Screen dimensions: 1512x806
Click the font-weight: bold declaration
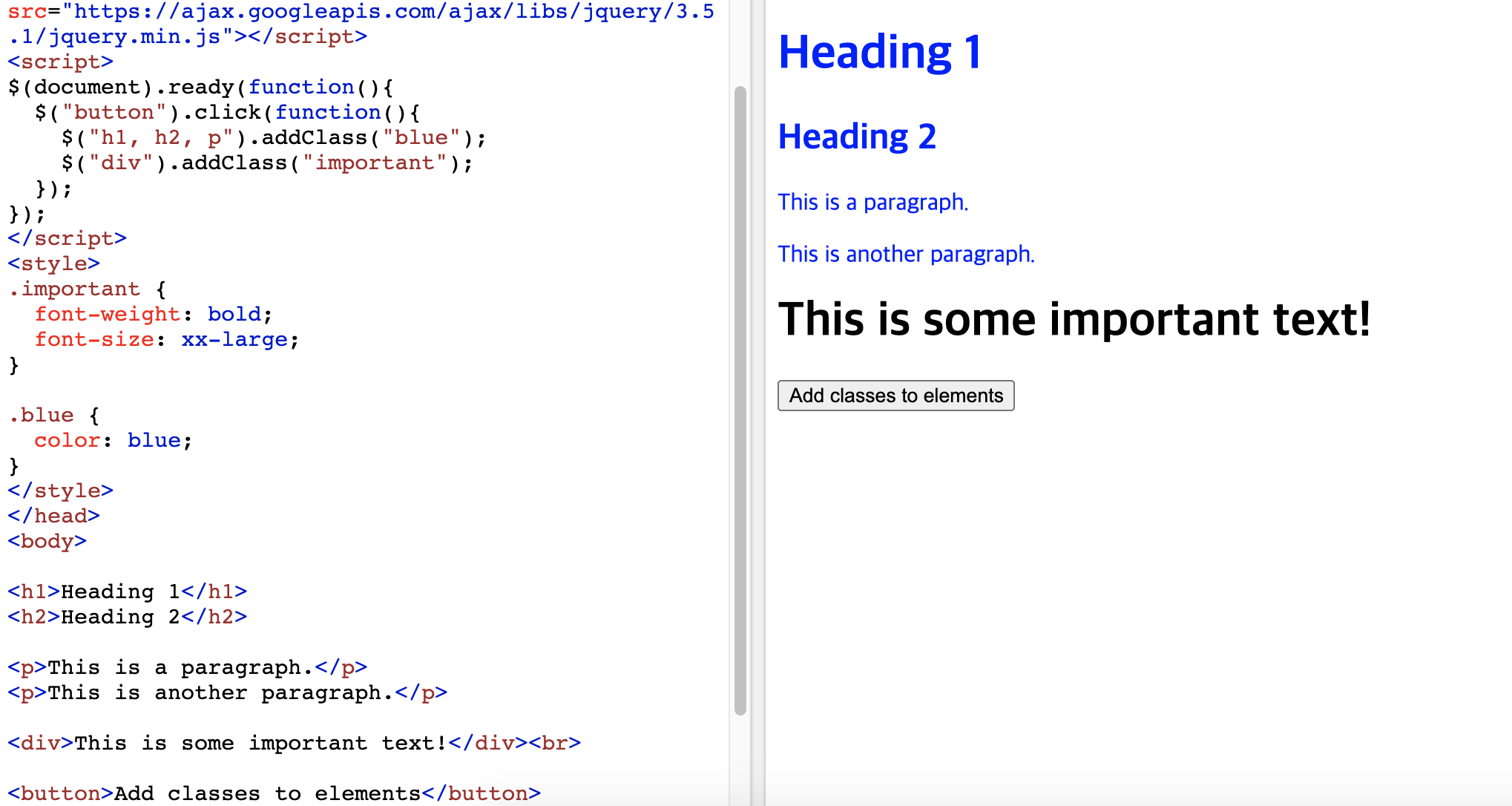153,315
